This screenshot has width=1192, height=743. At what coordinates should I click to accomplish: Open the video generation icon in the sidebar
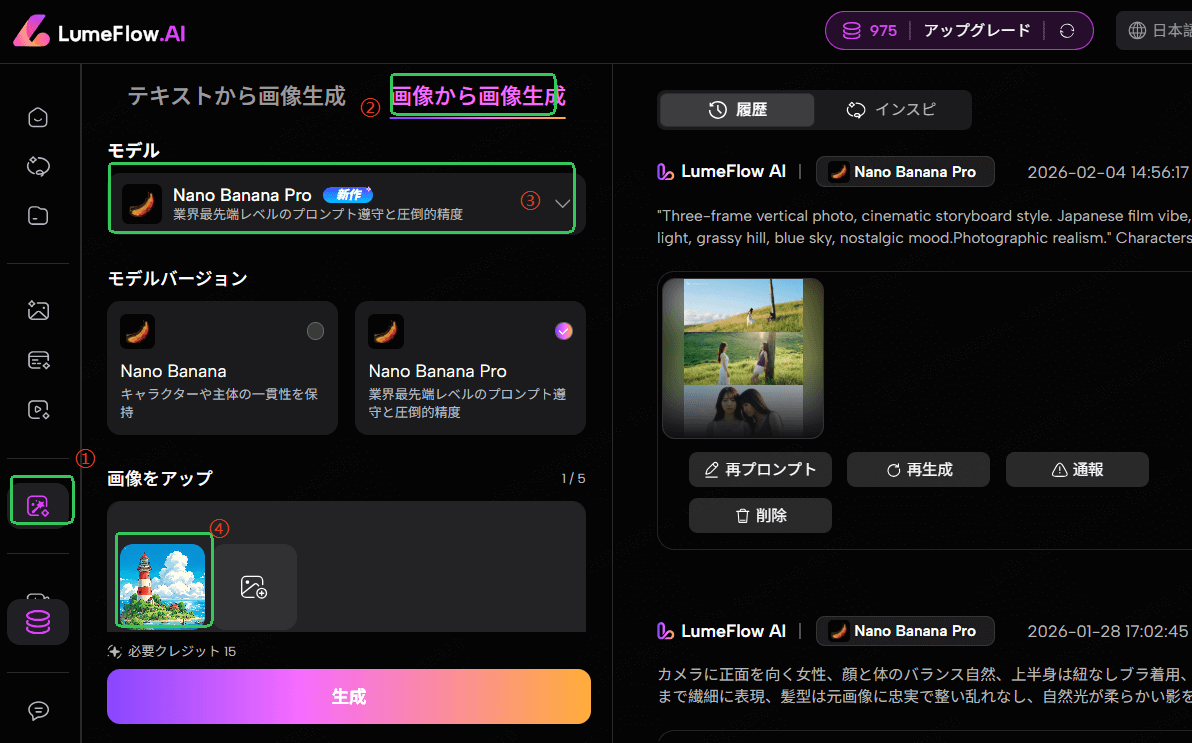coord(38,408)
